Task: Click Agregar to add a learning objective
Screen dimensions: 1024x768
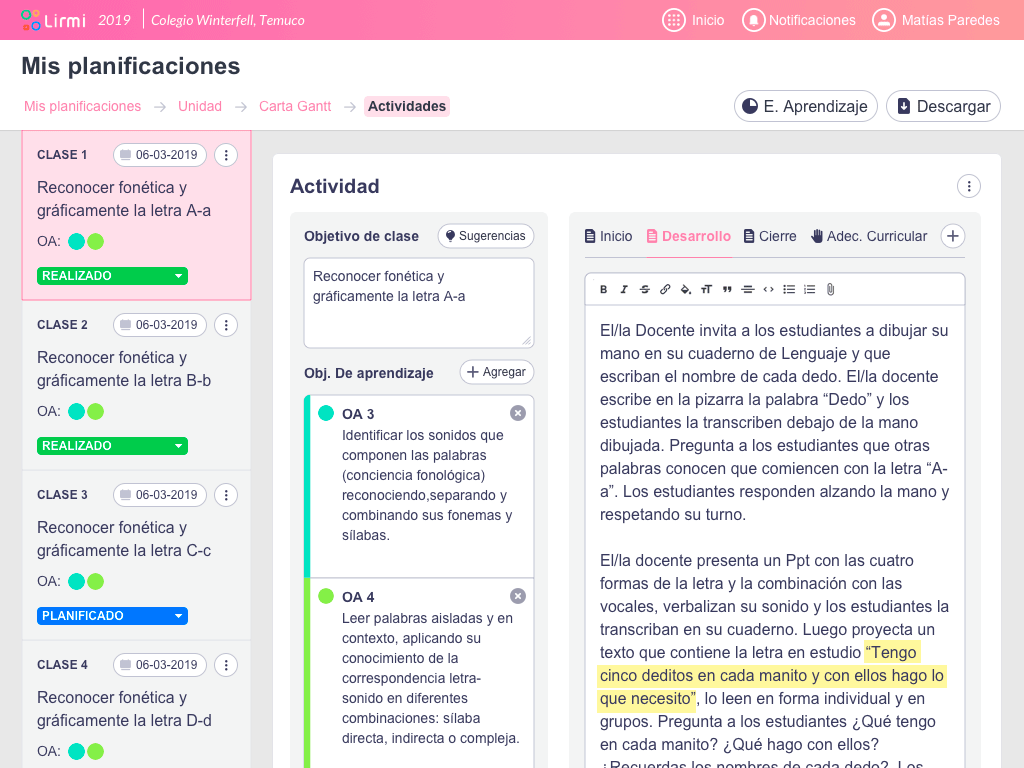Action: (497, 372)
